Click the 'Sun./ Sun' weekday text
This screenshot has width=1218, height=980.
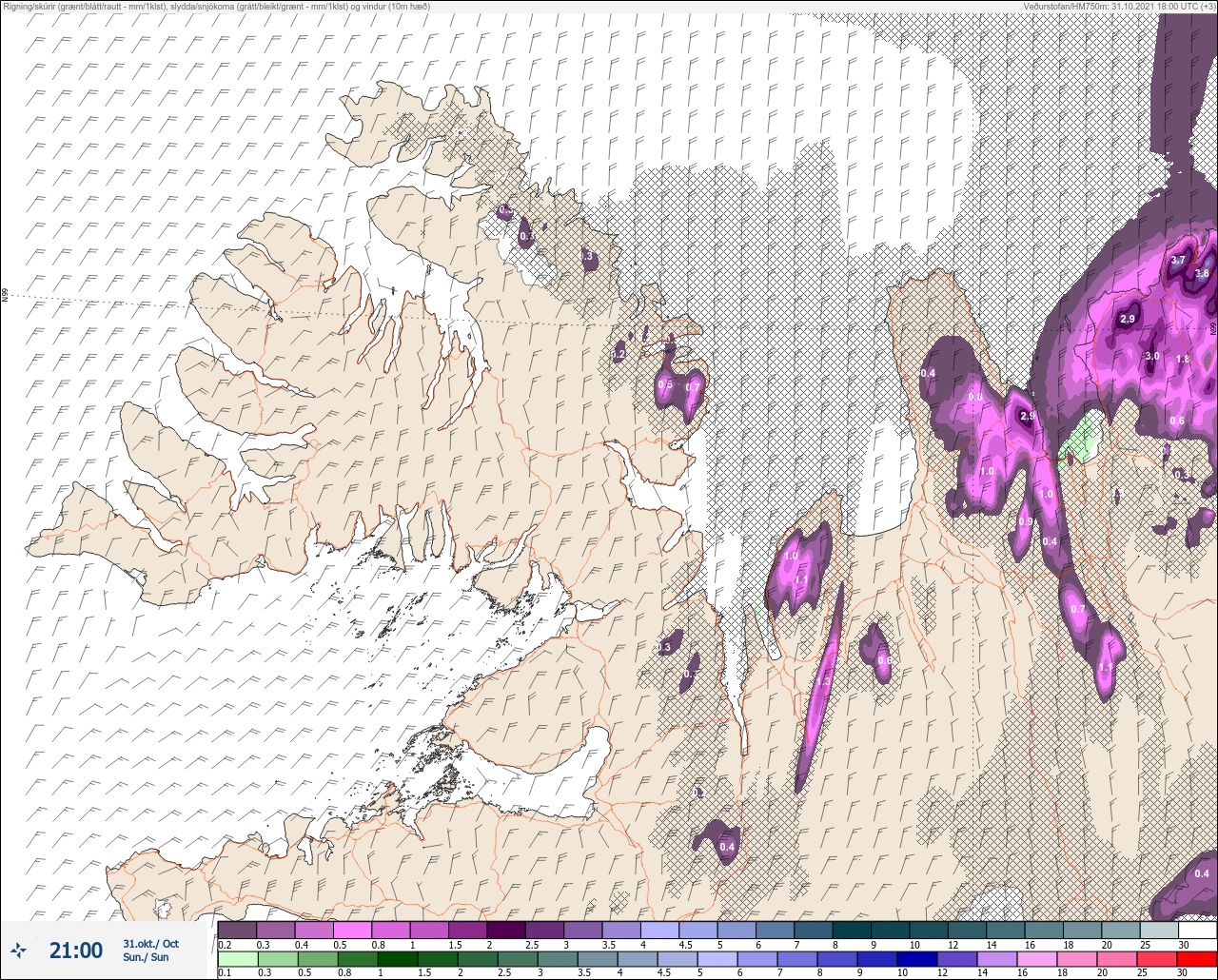(146, 957)
